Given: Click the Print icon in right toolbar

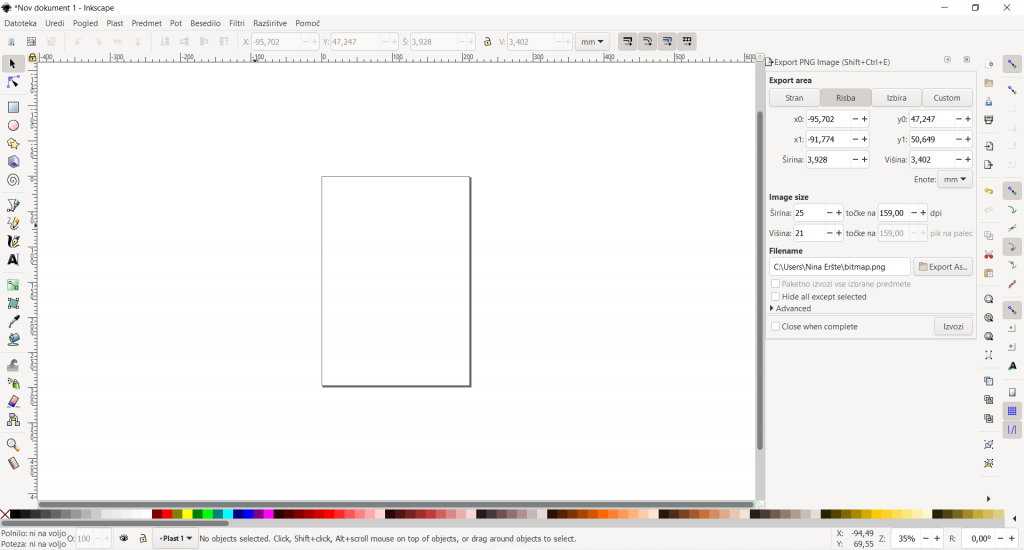Looking at the screenshot, I should [989, 120].
